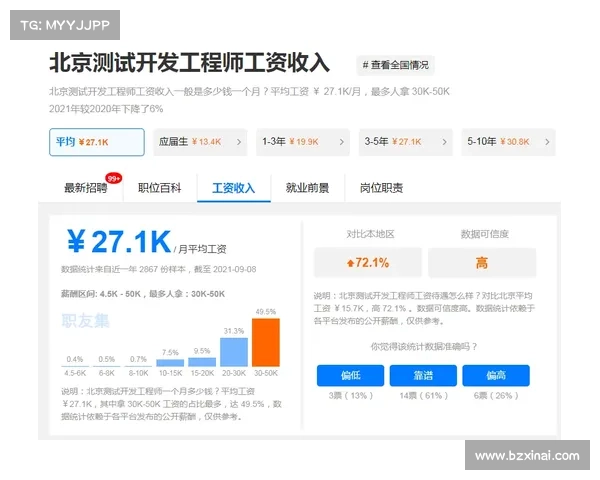Click the 对比本地区 label

[370, 234]
